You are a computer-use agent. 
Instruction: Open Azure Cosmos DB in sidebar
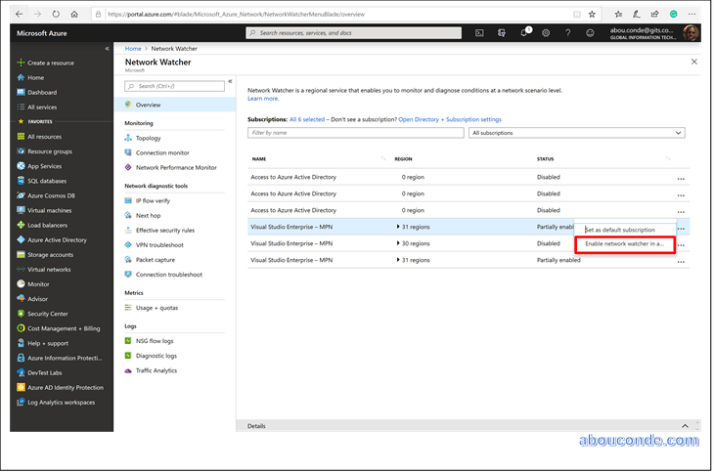pos(50,196)
